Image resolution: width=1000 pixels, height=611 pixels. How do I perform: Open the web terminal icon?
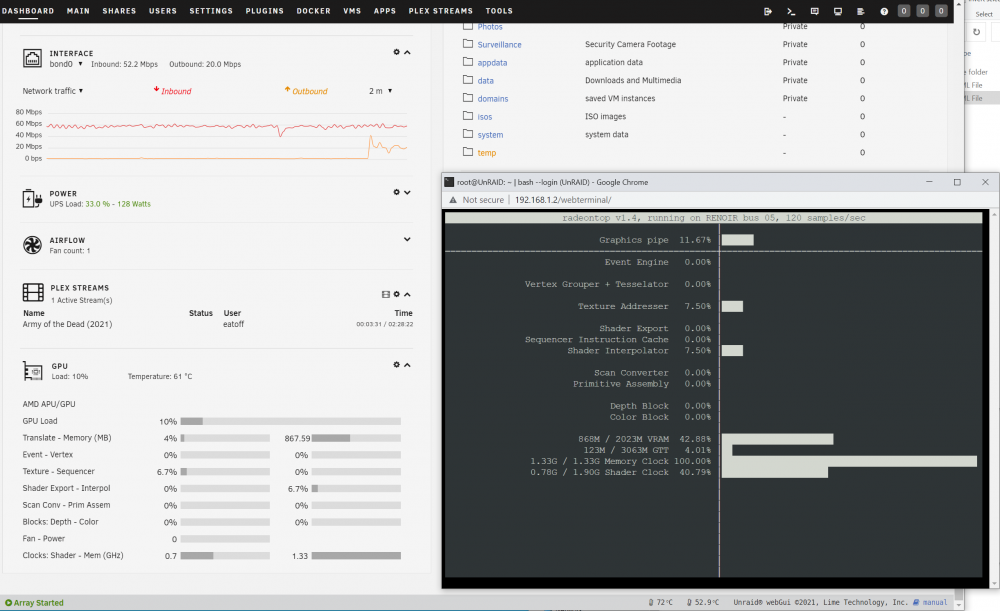pos(791,11)
